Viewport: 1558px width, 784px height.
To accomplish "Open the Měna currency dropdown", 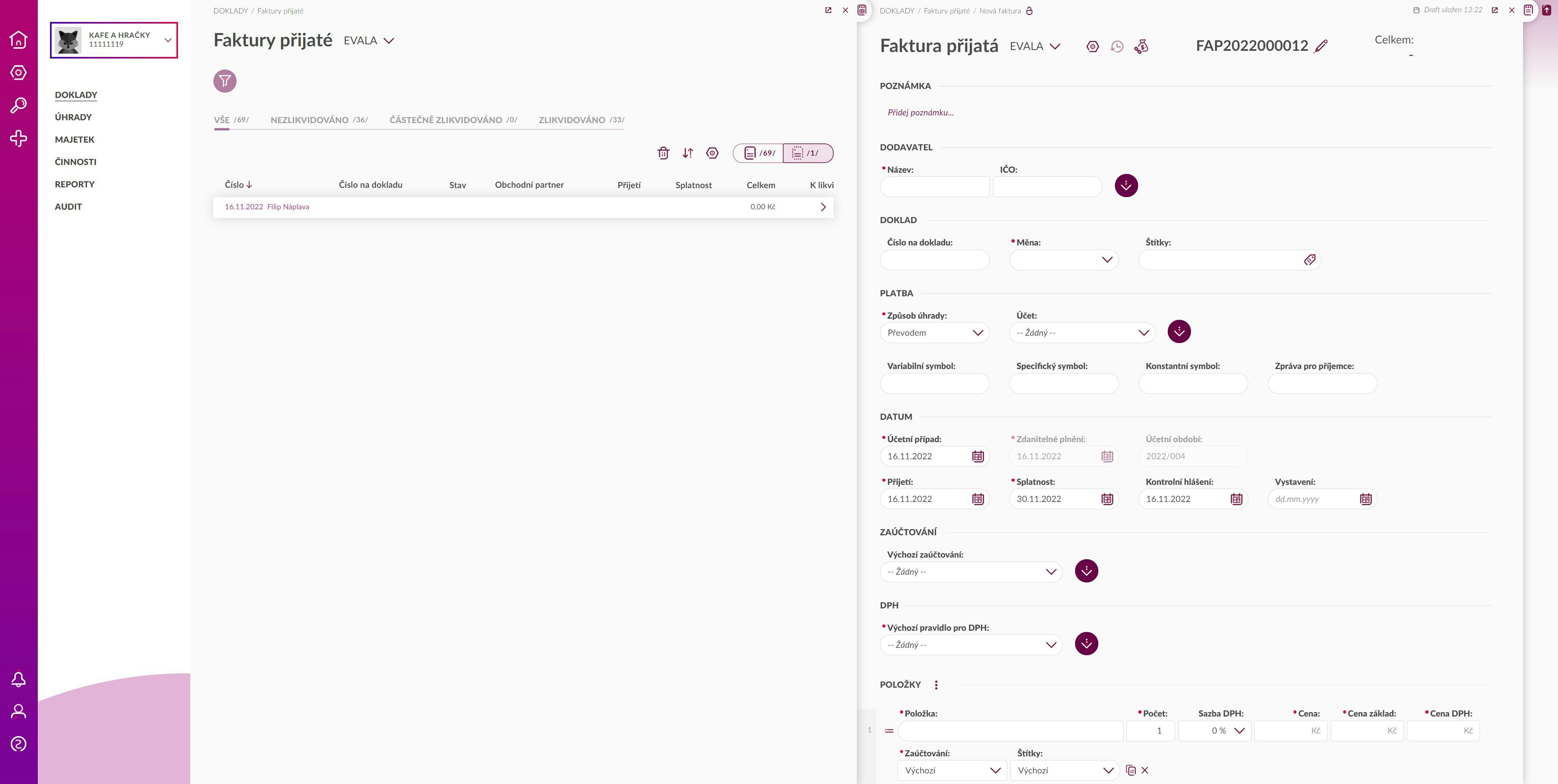I will coord(1063,260).
